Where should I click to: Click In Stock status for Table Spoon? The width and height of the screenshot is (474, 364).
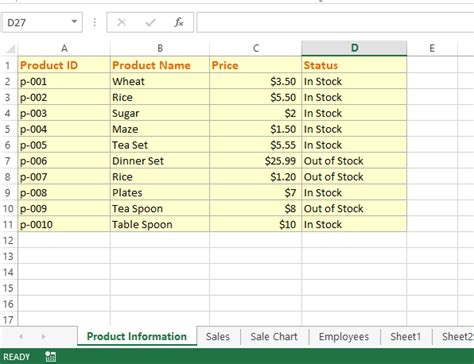354,224
